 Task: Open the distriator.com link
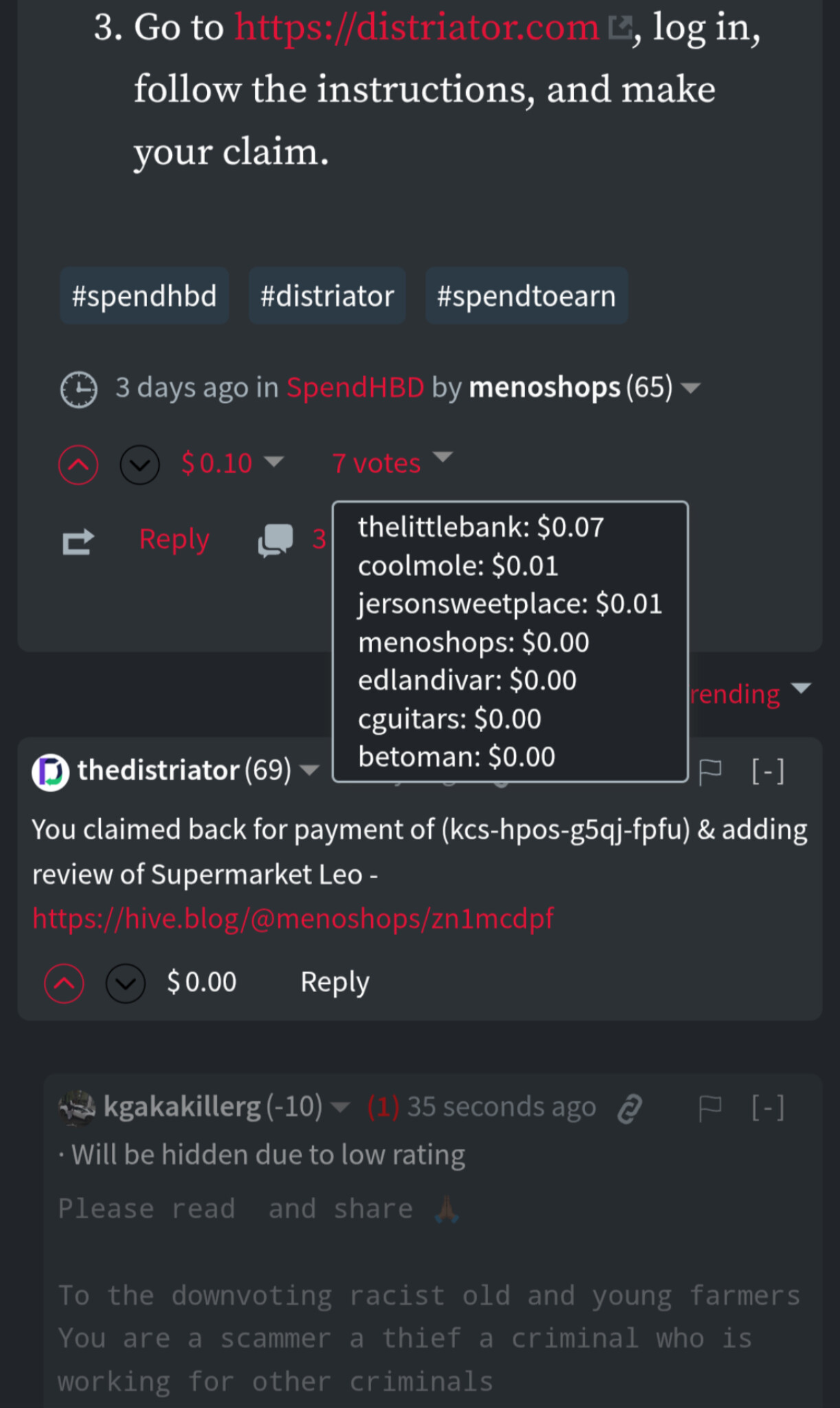point(417,27)
